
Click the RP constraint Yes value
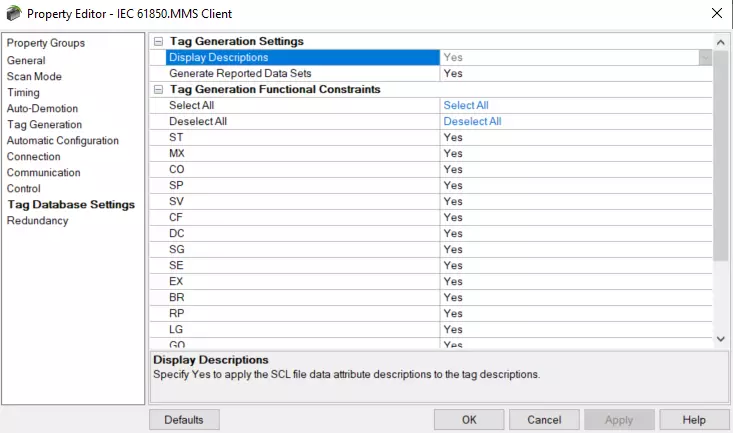[453, 313]
